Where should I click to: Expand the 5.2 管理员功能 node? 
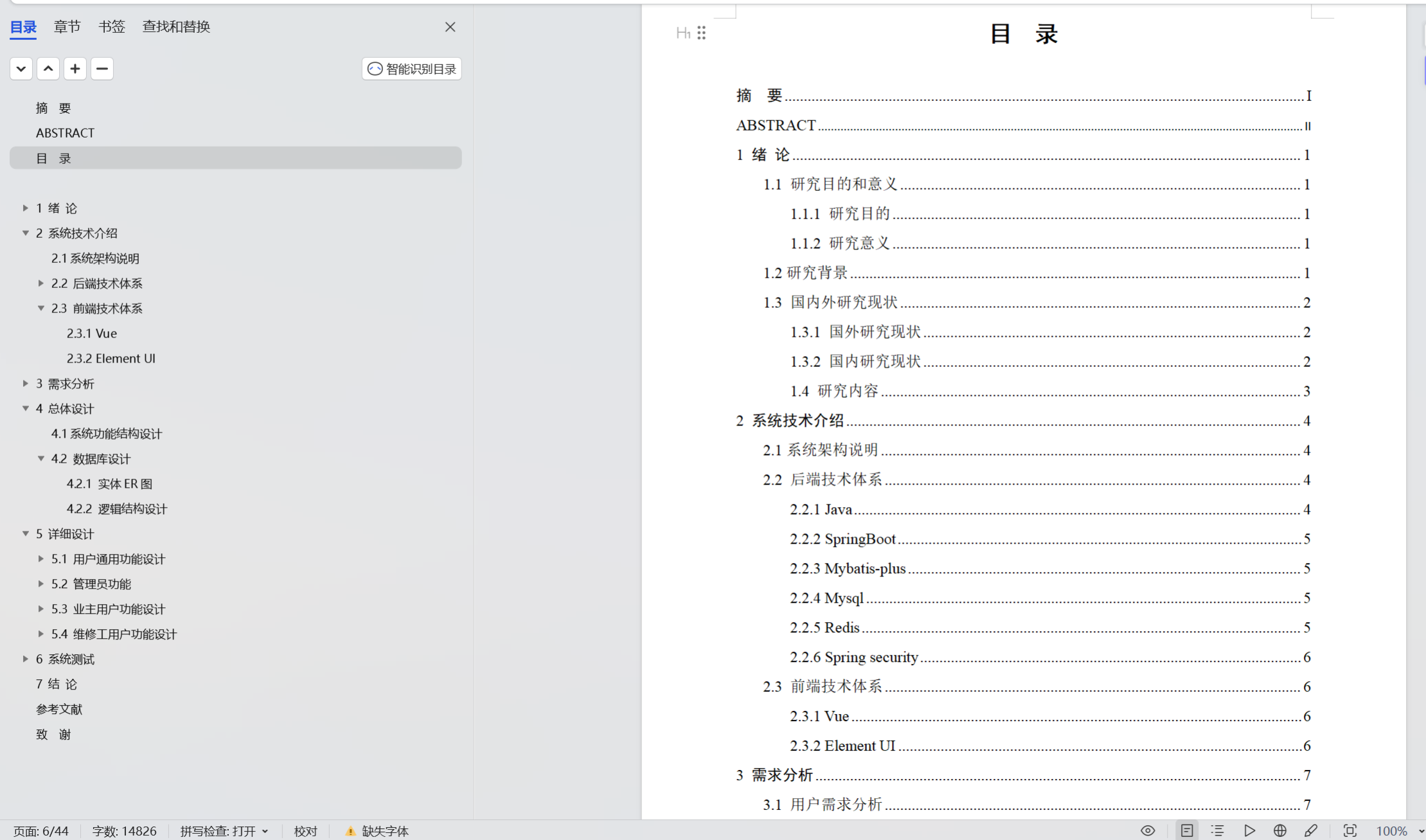[41, 584]
